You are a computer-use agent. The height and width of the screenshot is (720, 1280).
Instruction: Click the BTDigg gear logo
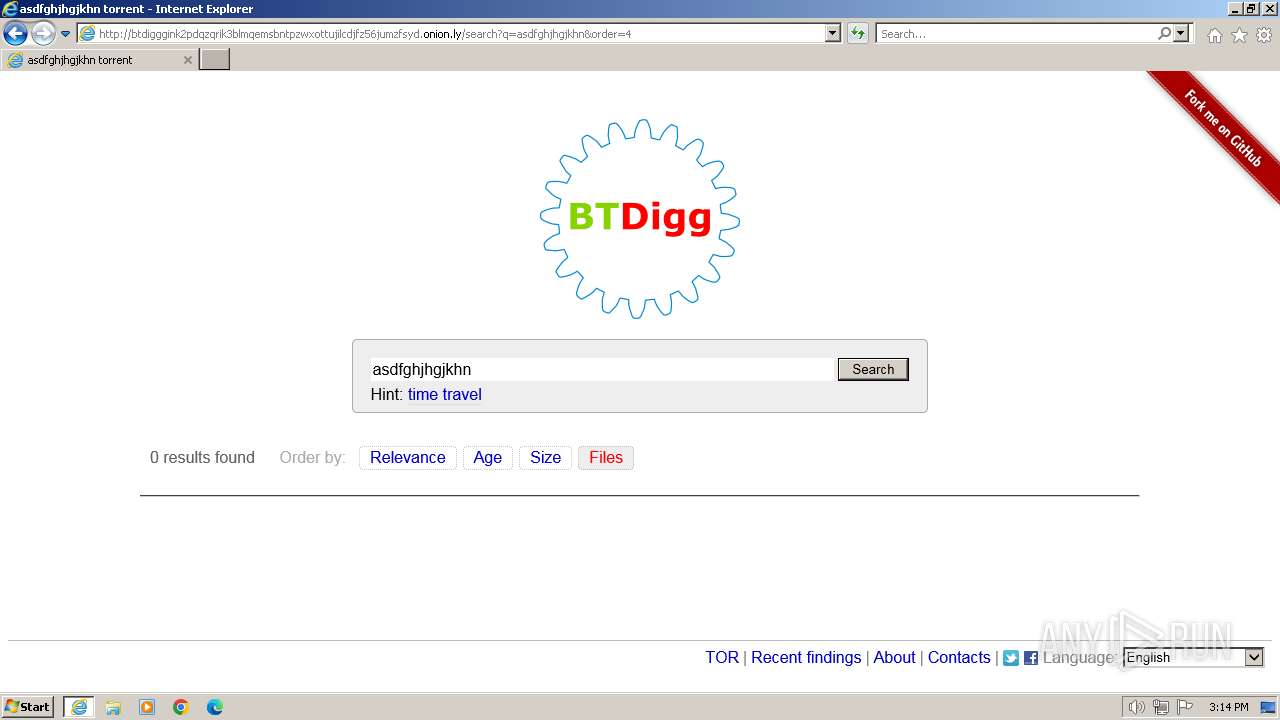[x=640, y=219]
